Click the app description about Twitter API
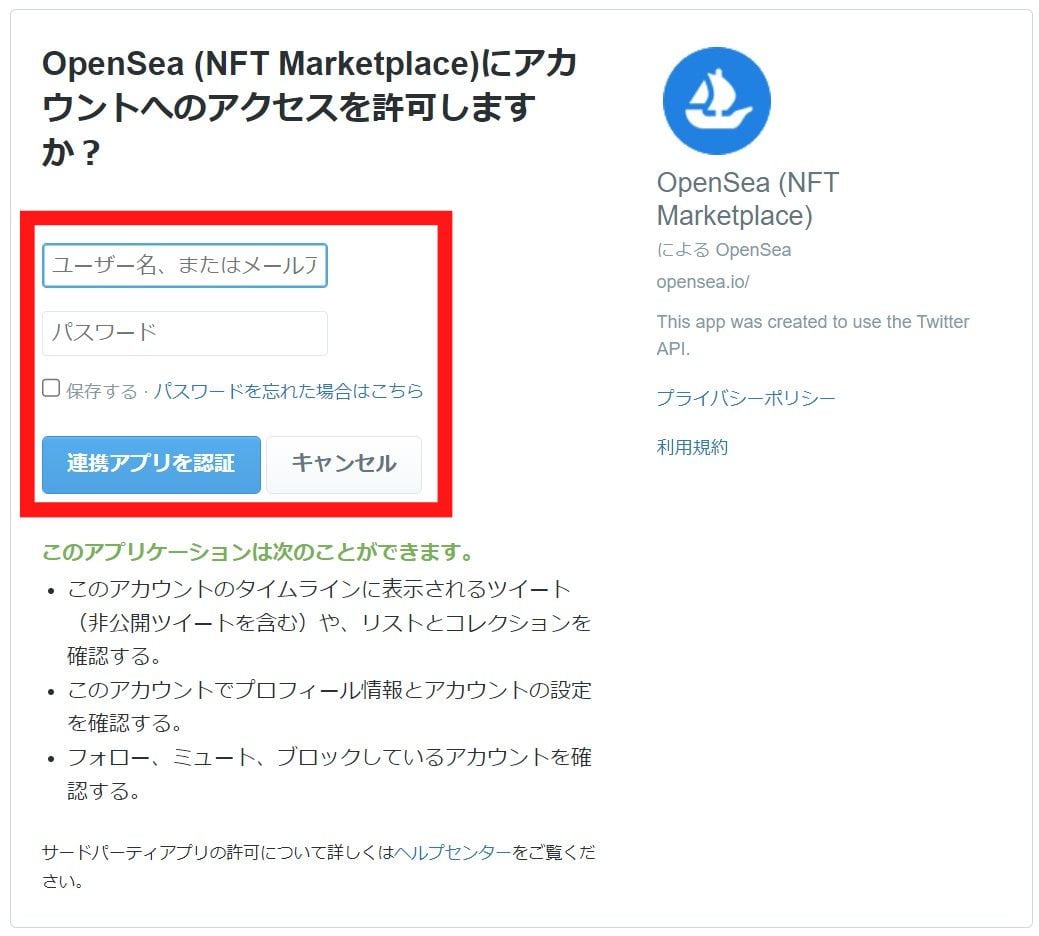This screenshot has height=936, width=1039. click(x=811, y=333)
